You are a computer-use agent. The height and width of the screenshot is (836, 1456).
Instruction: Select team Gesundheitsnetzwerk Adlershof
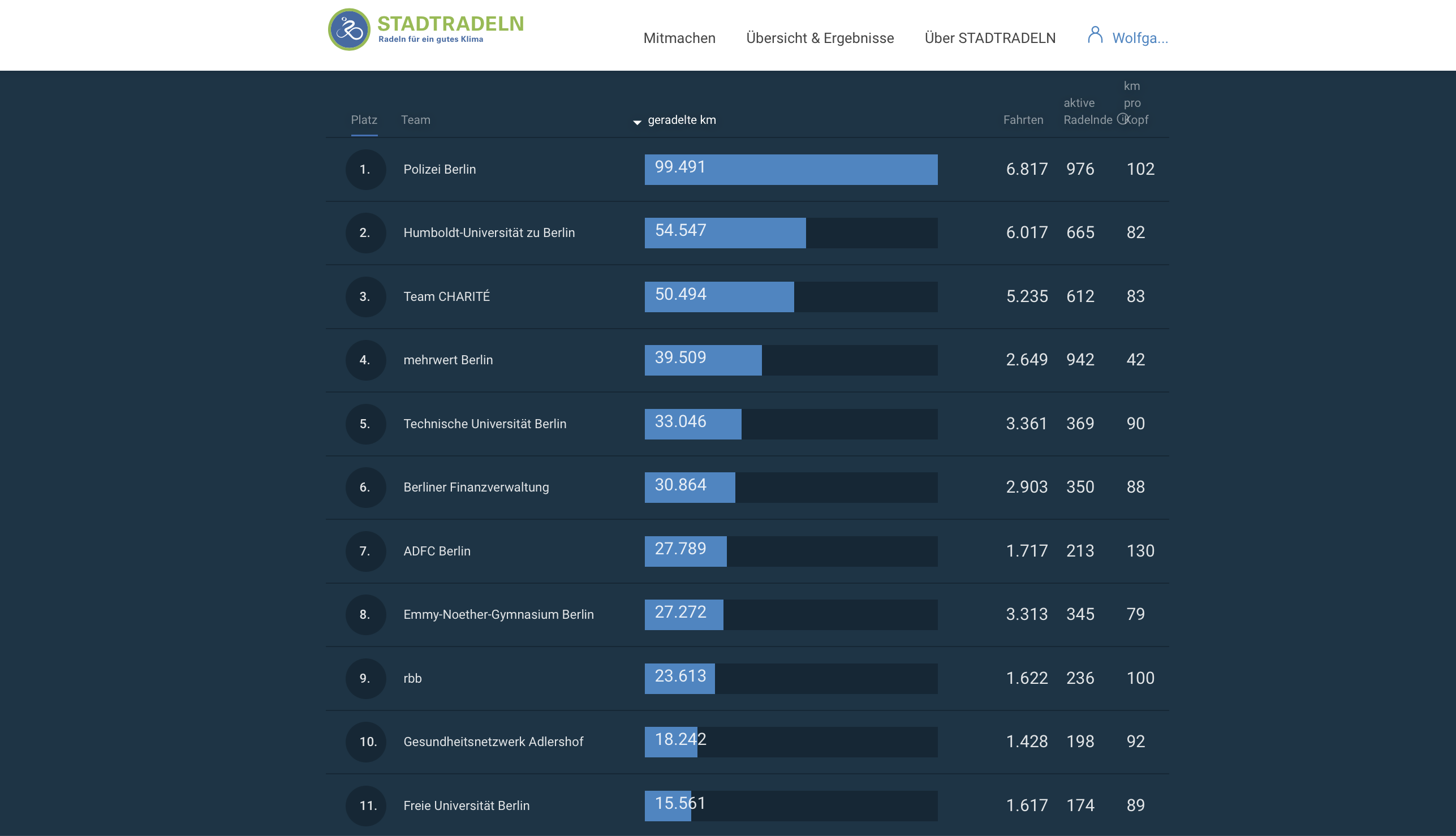point(493,742)
